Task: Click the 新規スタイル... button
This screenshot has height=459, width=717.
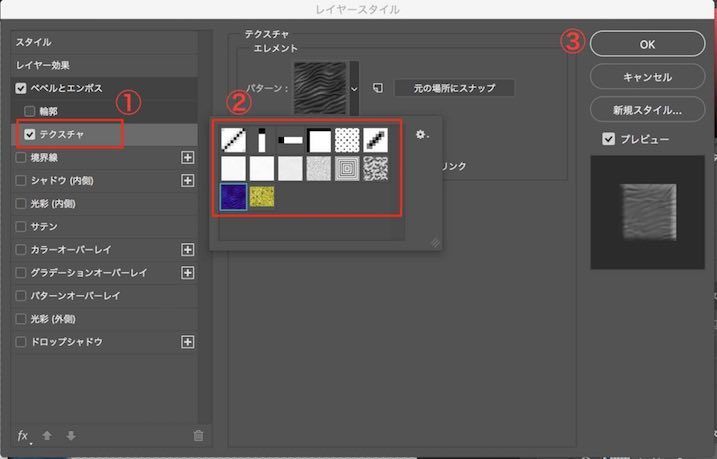Action: (x=647, y=110)
